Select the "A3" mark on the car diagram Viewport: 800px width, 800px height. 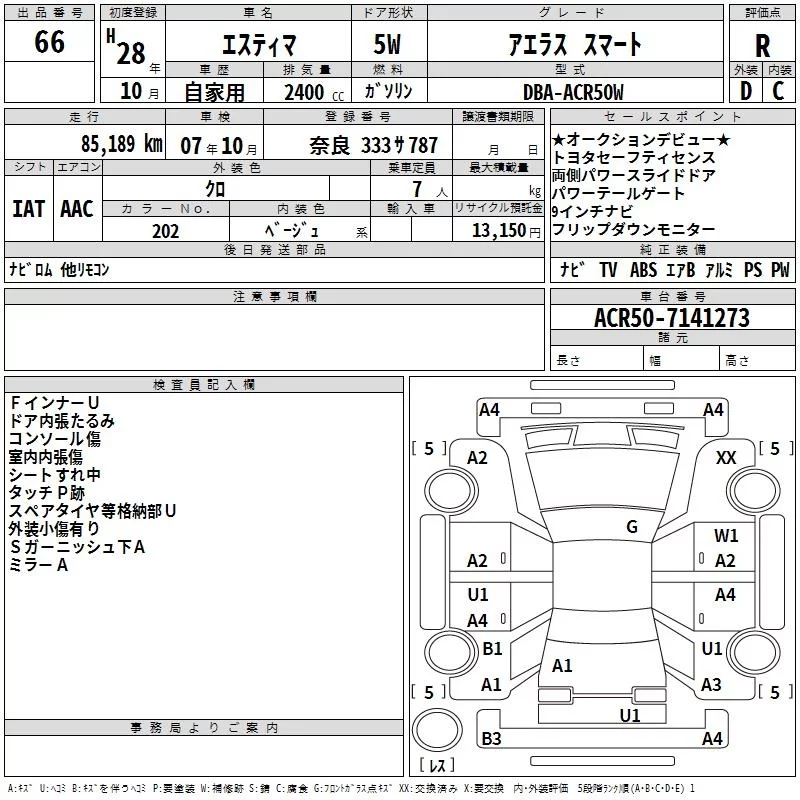click(711, 685)
